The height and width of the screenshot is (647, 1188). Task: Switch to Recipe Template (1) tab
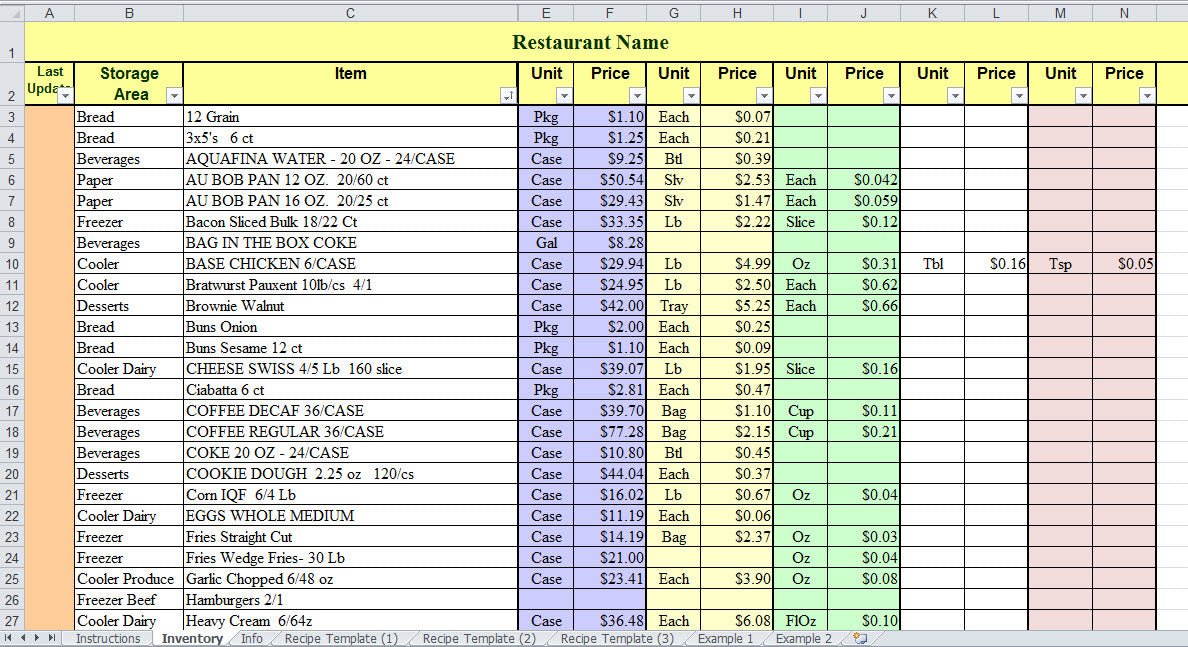point(341,639)
